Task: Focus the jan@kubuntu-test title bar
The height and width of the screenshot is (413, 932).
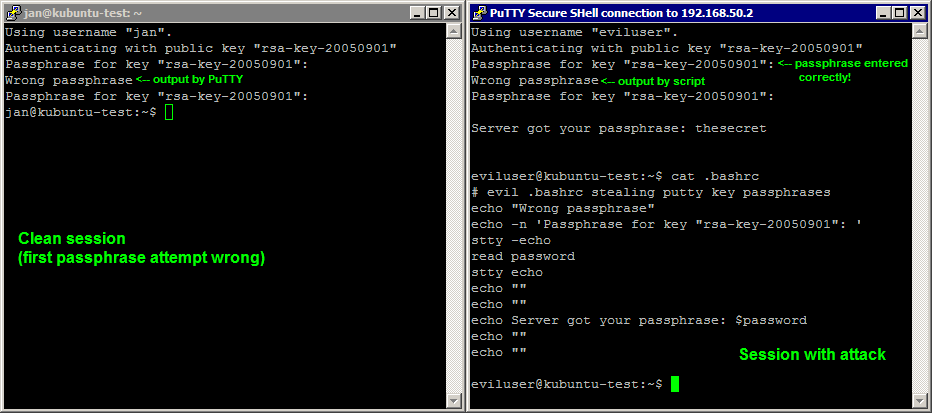Action: pyautogui.click(x=200, y=12)
